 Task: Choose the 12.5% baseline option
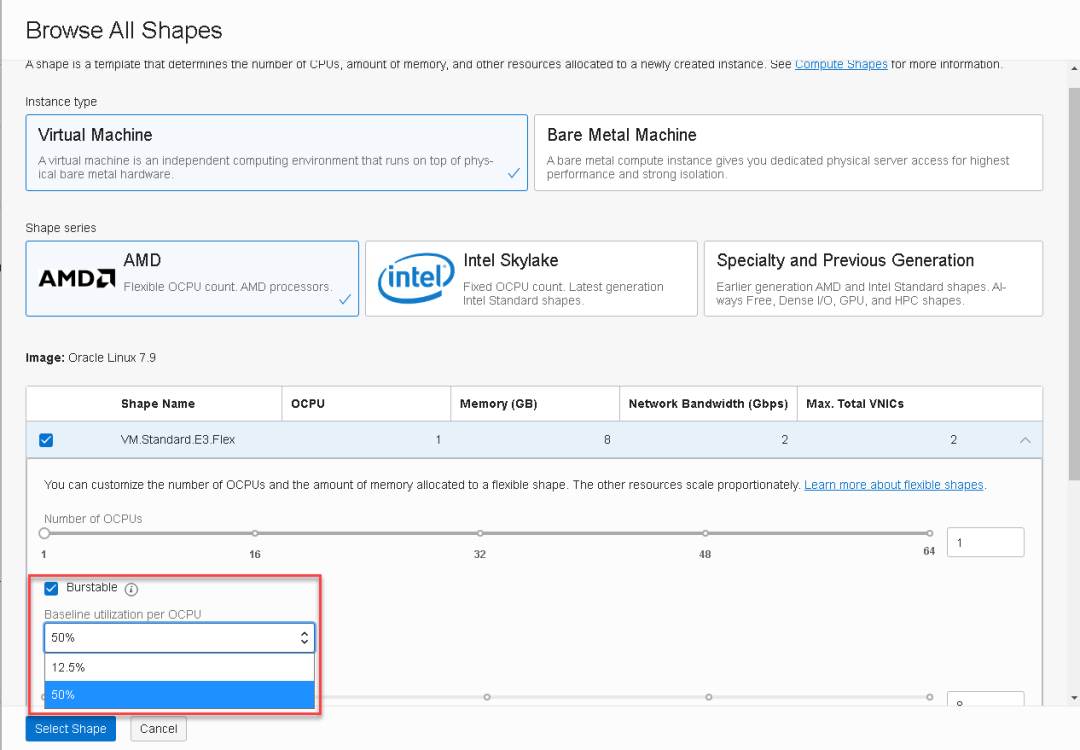click(x=180, y=667)
